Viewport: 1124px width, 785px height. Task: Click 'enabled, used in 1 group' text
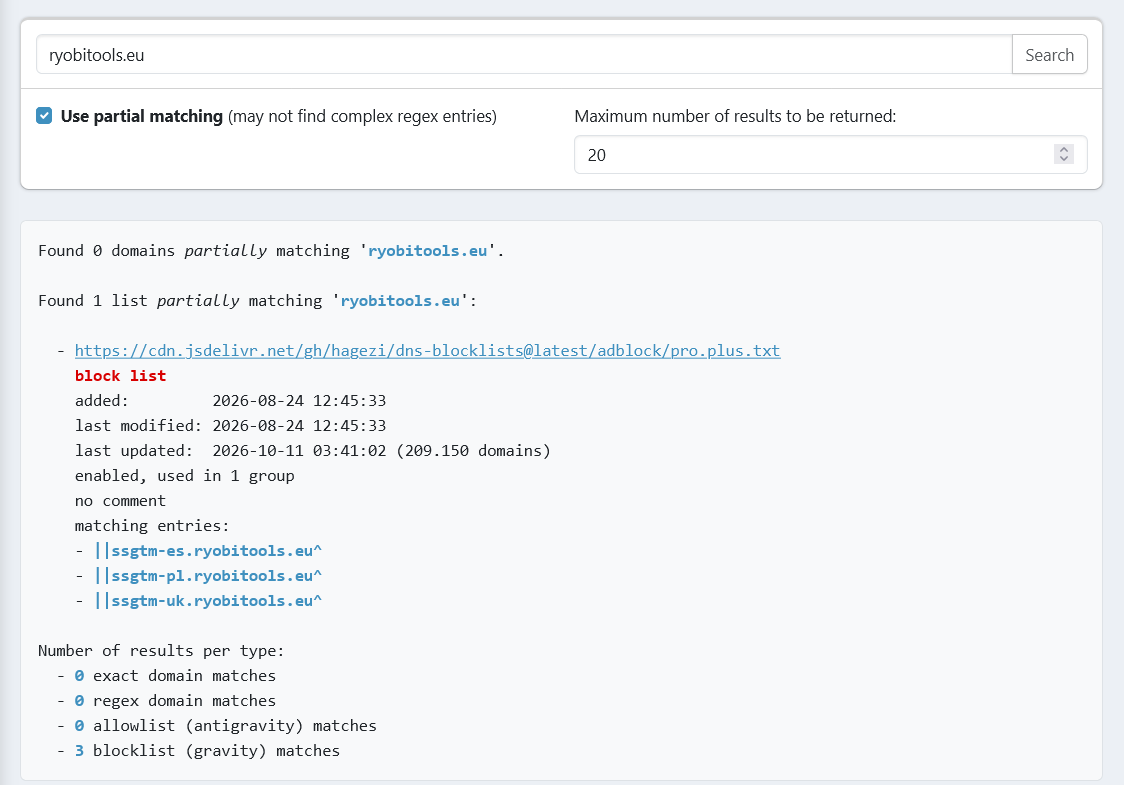click(x=184, y=476)
